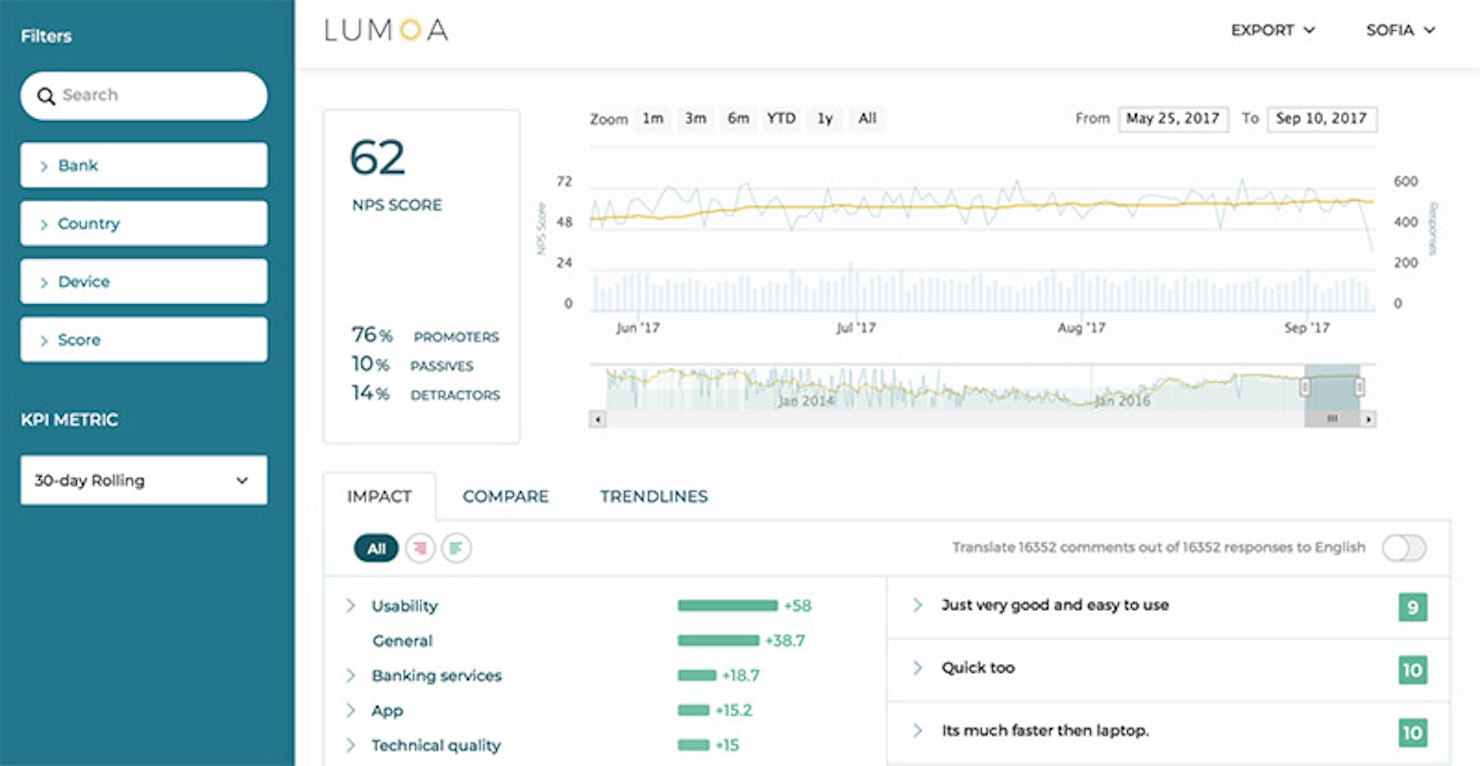1480x766 pixels.
Task: Click the left arrow on the timeline scrollbar
Action: click(x=597, y=418)
